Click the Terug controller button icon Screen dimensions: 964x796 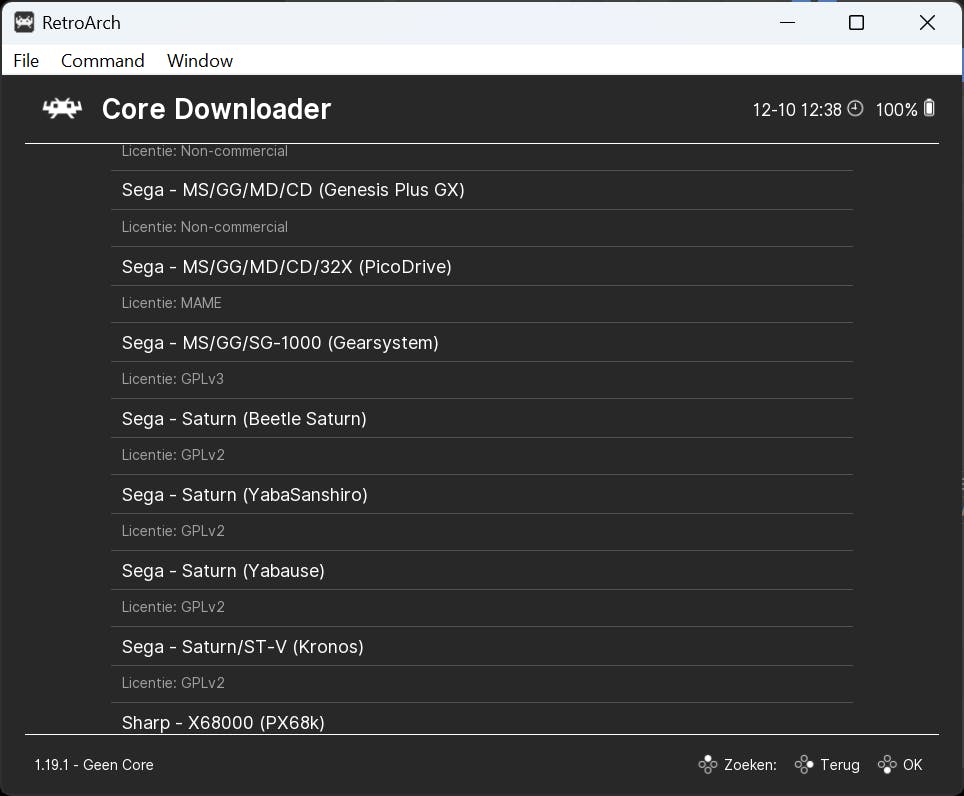(x=803, y=765)
